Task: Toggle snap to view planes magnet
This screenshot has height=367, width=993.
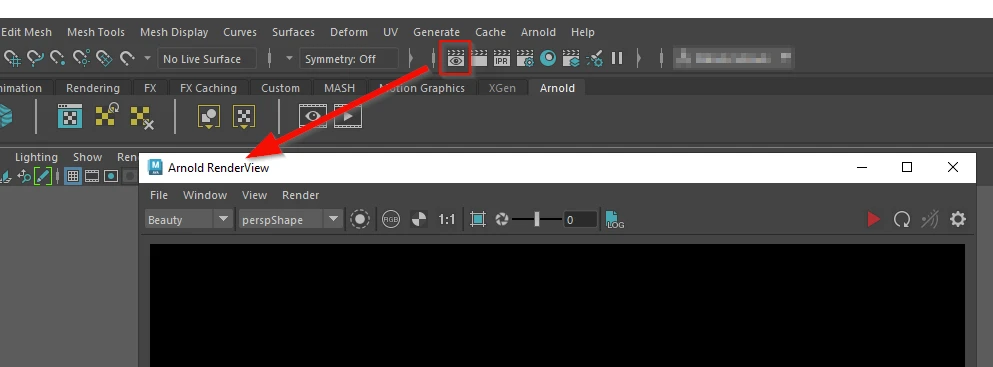Action: 104,59
